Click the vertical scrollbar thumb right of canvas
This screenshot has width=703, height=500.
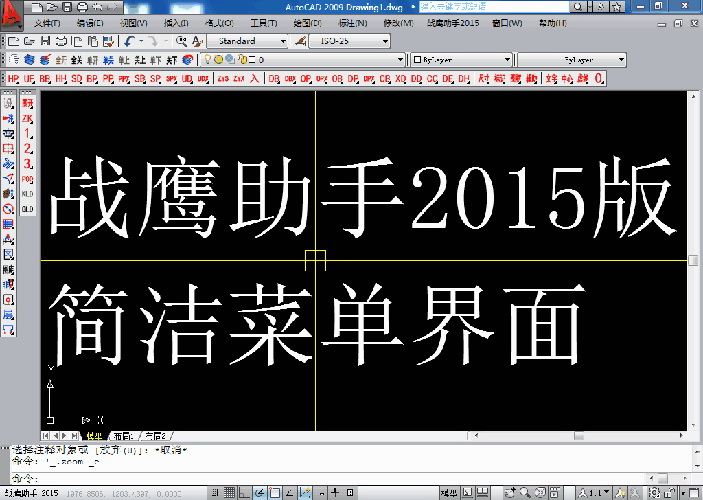tap(693, 260)
